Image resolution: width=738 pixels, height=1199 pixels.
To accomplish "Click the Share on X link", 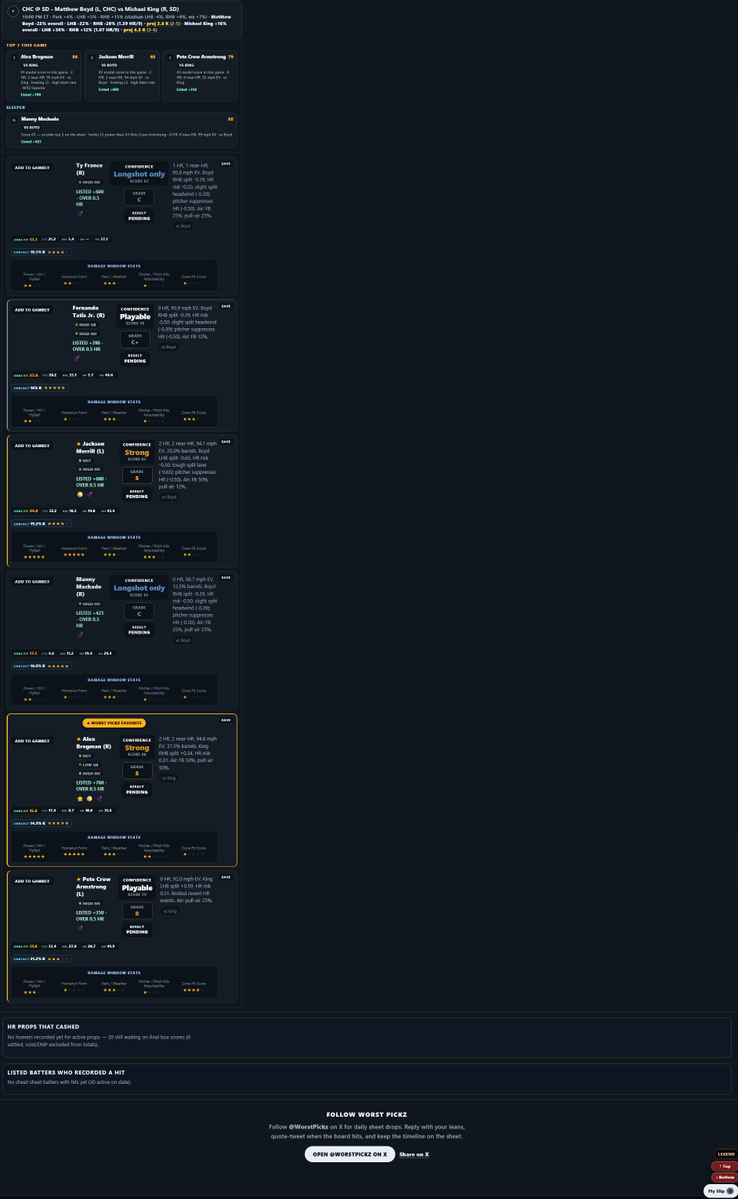I will 414,1155.
